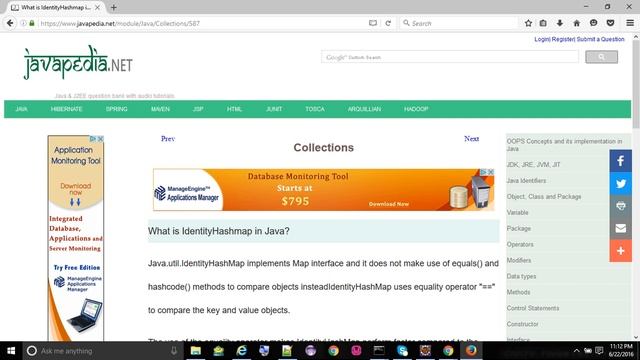The height and width of the screenshot is (360, 640).
Task: Click the chat bubble Hello icon
Action: pos(593,23)
